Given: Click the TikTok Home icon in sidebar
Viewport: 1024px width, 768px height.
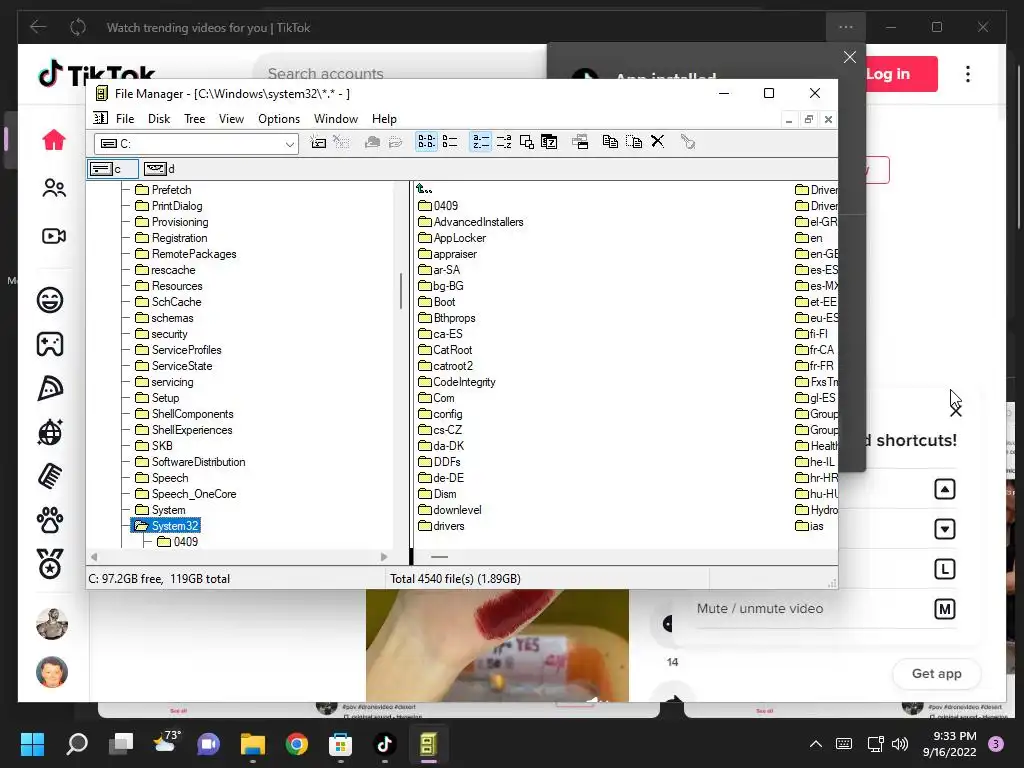Looking at the screenshot, I should click(54, 139).
